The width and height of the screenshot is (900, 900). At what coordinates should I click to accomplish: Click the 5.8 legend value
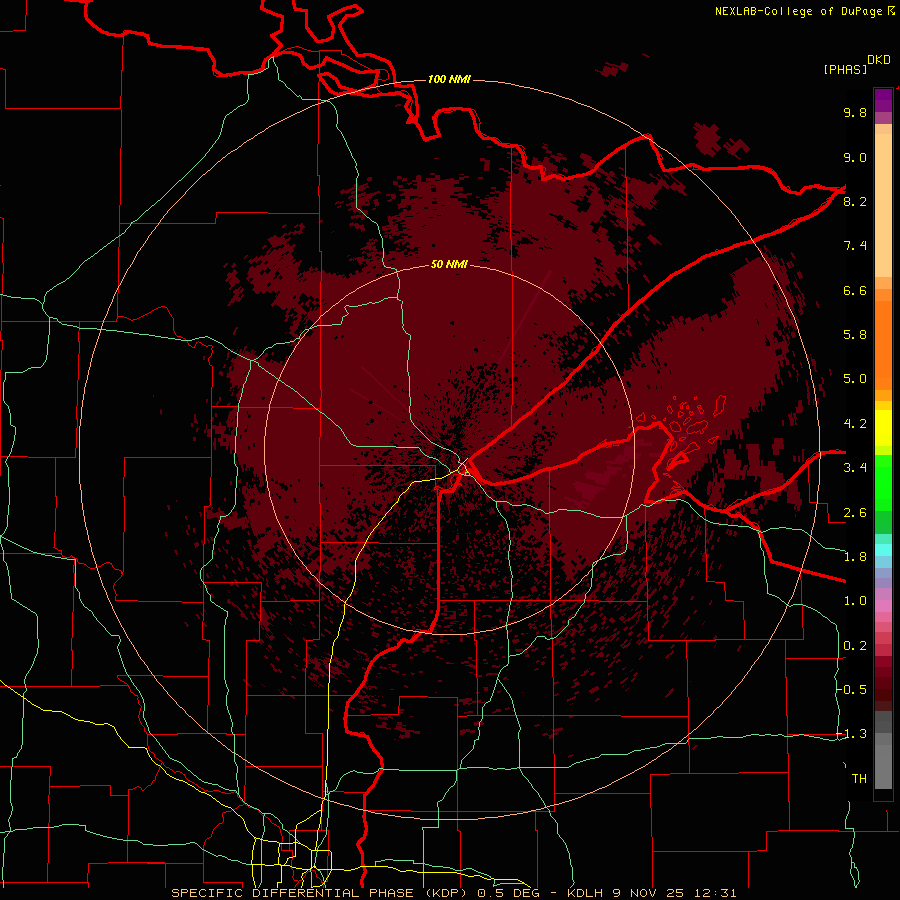click(855, 335)
